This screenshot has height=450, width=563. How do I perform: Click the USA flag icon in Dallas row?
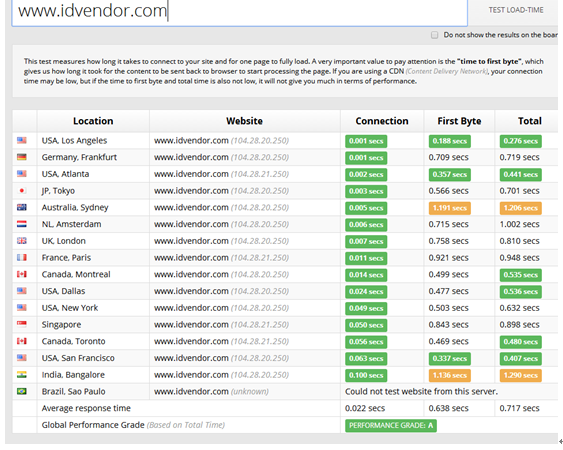(x=22, y=291)
